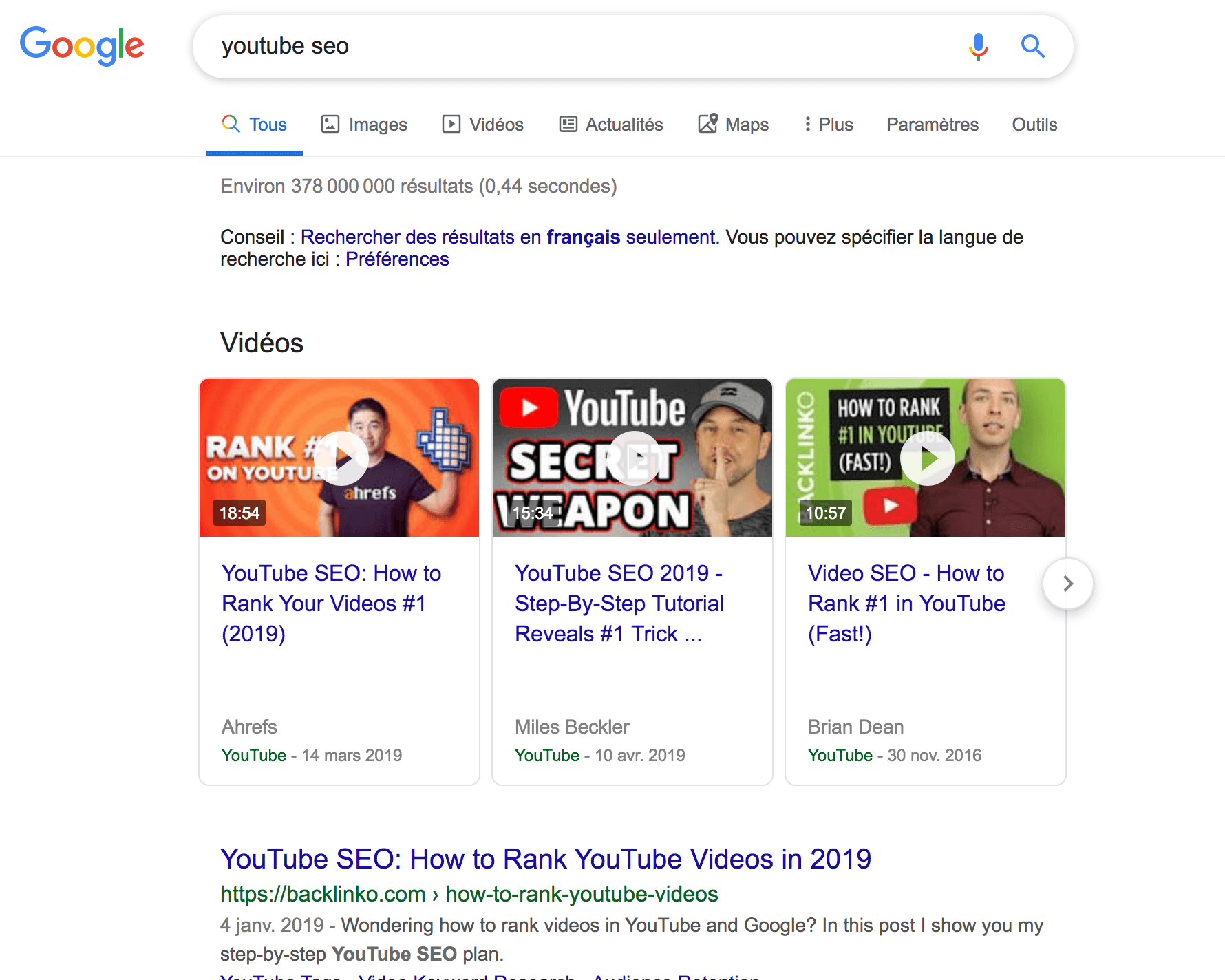
Task: Select the Tous tab
Action: [255, 125]
